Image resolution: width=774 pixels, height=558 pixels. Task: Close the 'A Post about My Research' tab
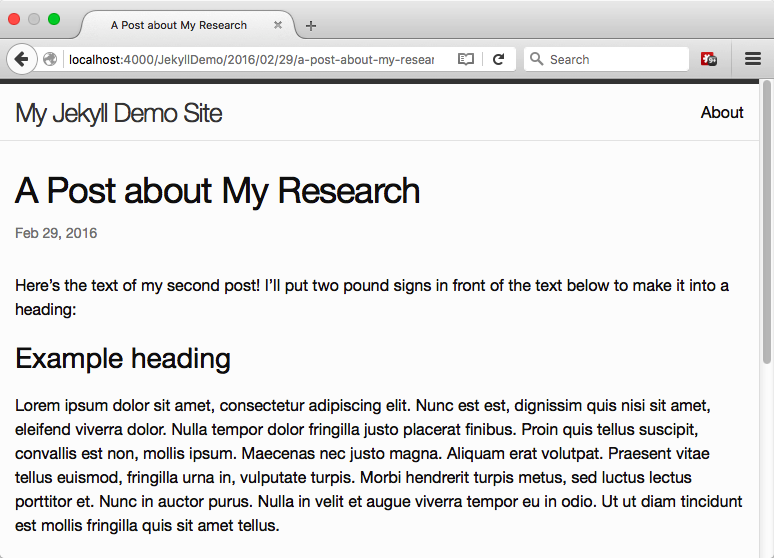point(278,25)
